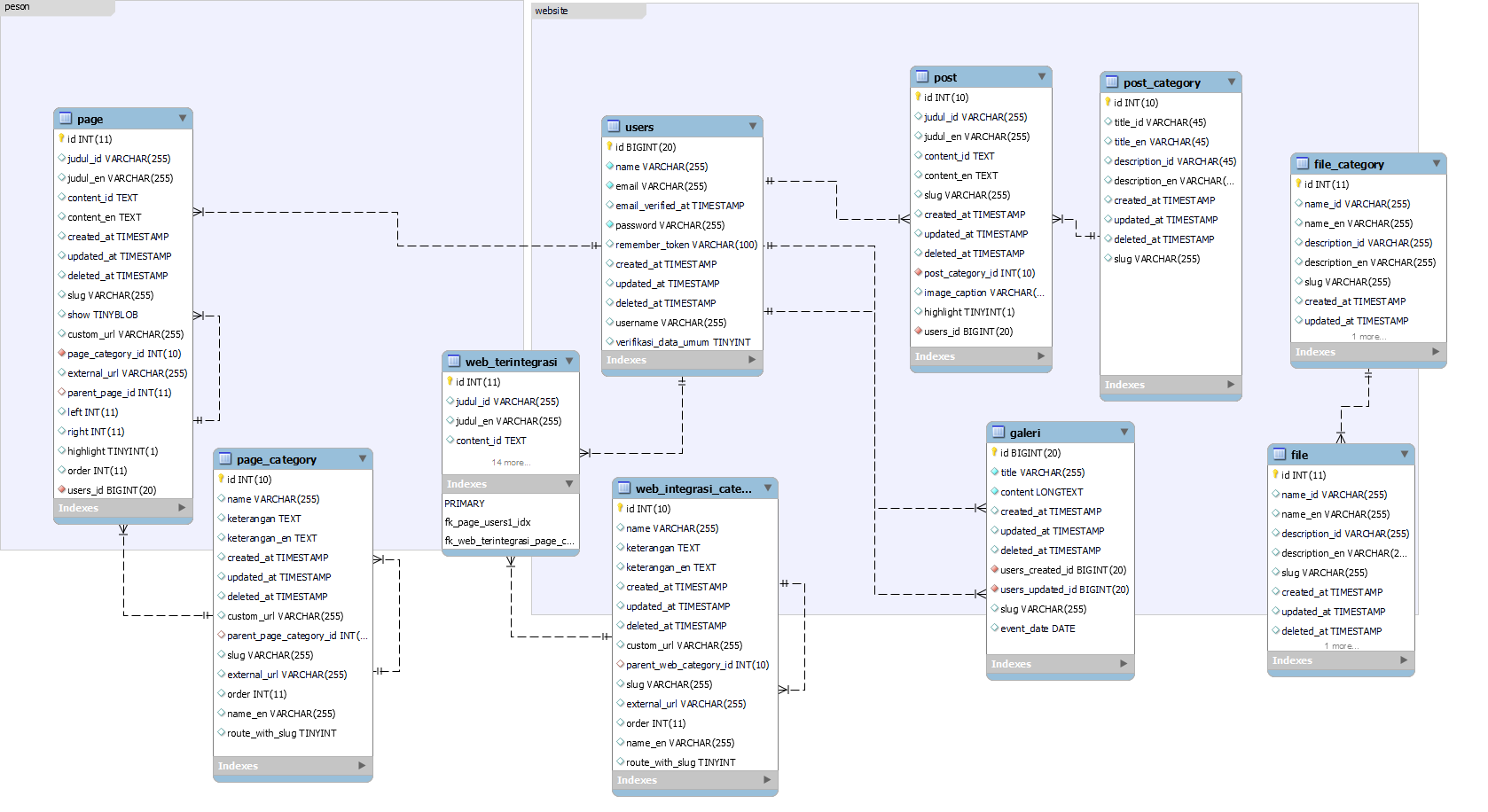Select fk_page_users1_idx index entry

(488, 522)
